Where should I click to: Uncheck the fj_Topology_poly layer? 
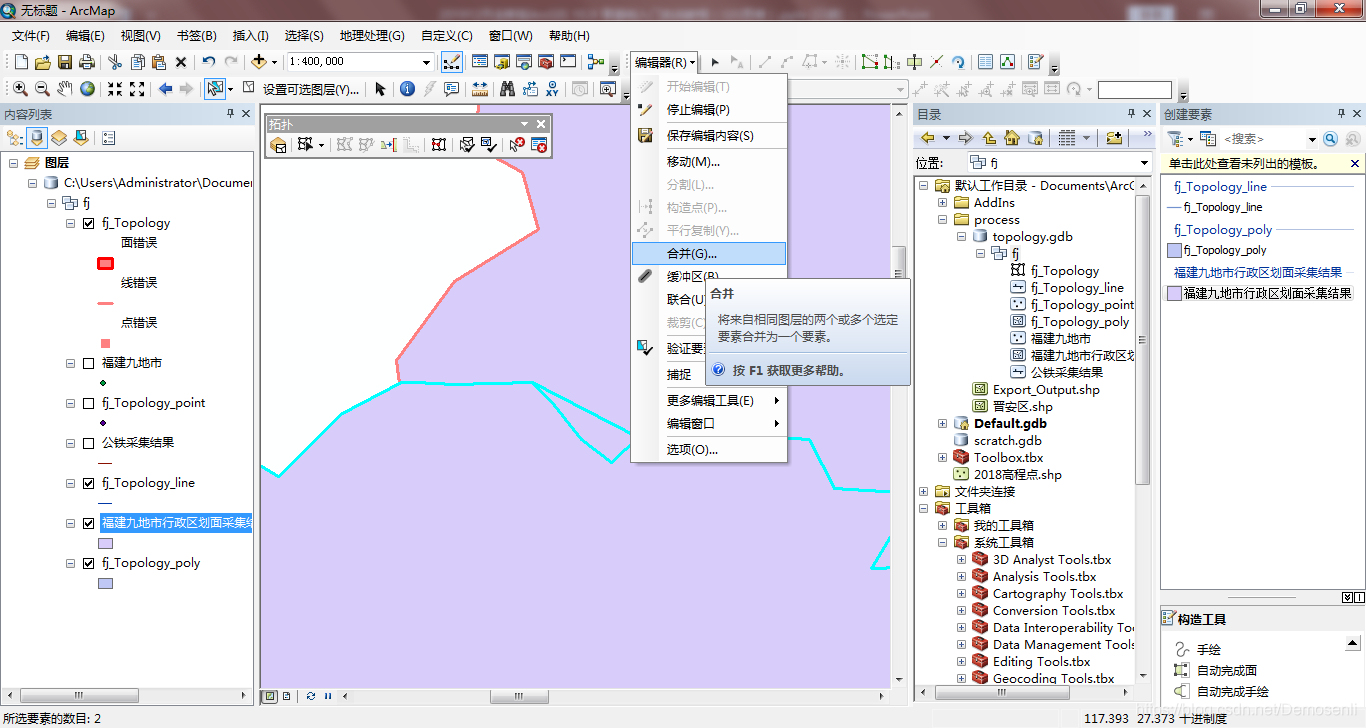(89, 563)
